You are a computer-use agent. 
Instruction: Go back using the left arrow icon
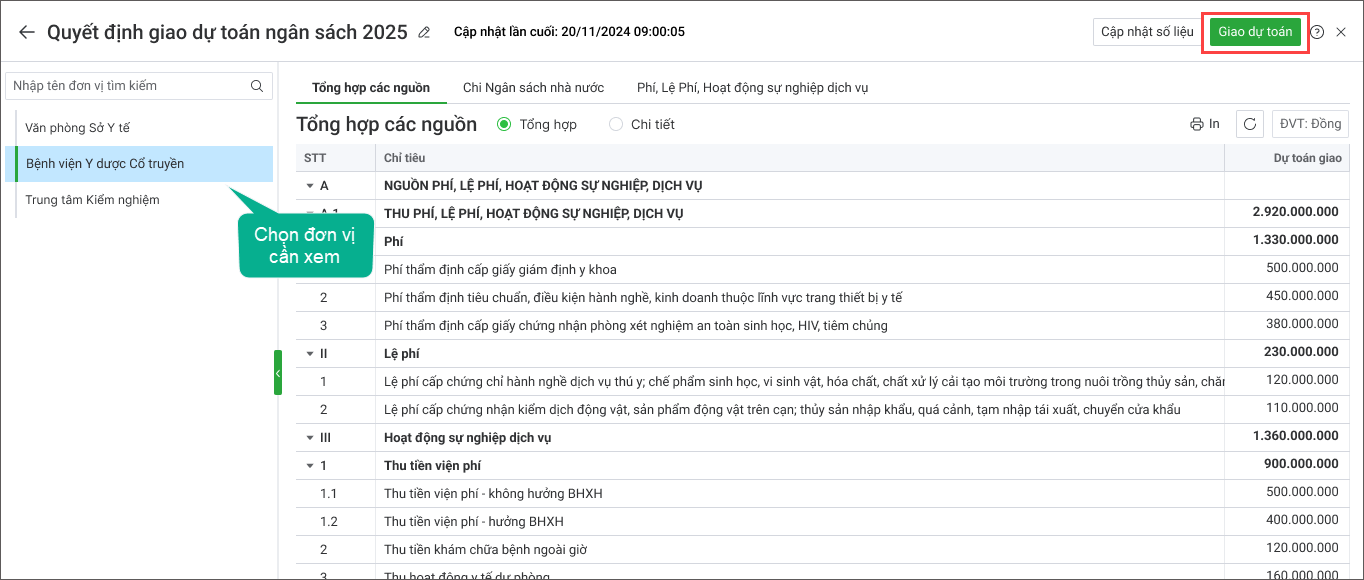click(26, 32)
